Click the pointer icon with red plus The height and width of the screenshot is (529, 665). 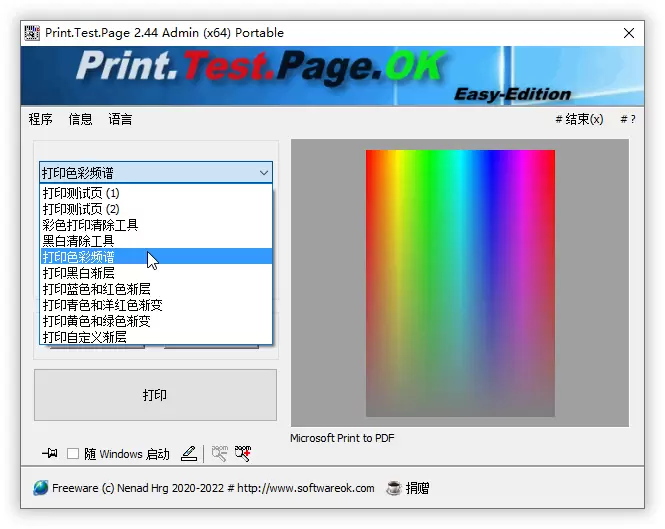[243, 453]
